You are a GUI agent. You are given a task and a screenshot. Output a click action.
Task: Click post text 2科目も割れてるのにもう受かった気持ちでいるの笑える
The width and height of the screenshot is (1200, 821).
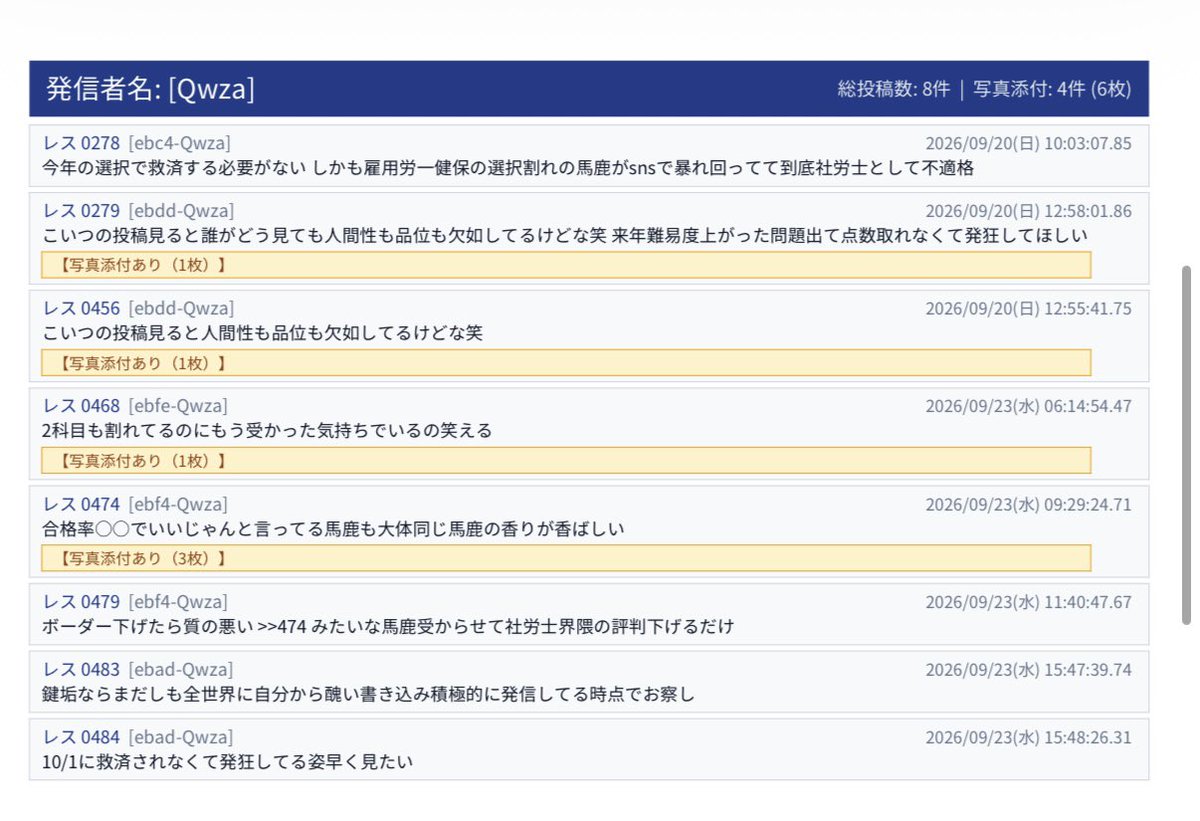[267, 431]
